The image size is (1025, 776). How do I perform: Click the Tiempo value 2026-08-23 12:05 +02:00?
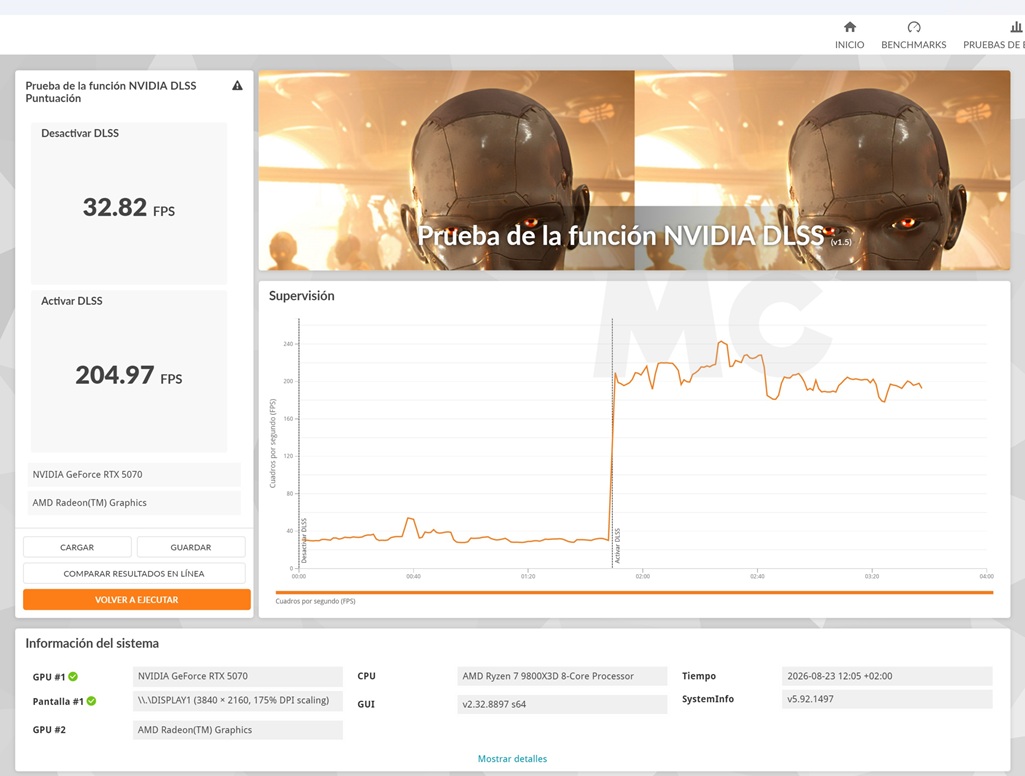tap(887, 677)
